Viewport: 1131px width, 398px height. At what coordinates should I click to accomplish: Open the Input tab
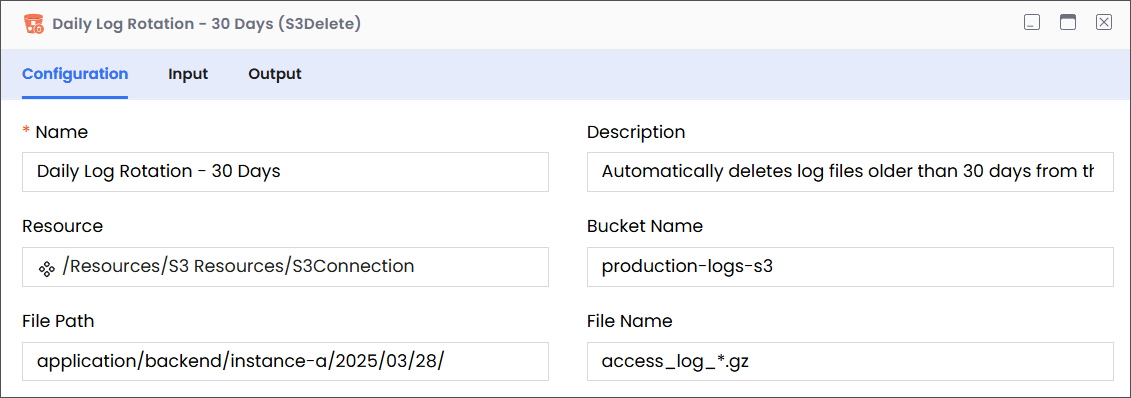click(188, 74)
